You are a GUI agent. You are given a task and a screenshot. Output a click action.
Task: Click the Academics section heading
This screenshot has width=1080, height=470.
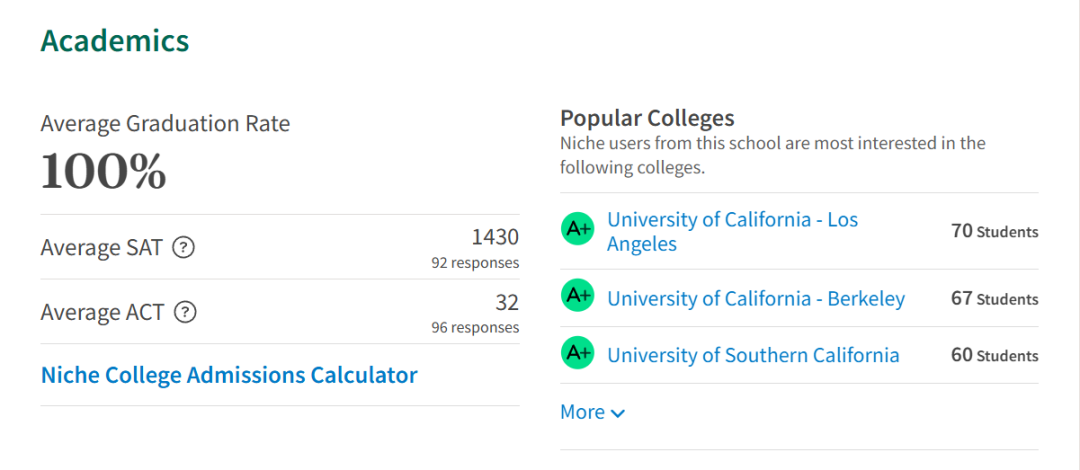(115, 41)
